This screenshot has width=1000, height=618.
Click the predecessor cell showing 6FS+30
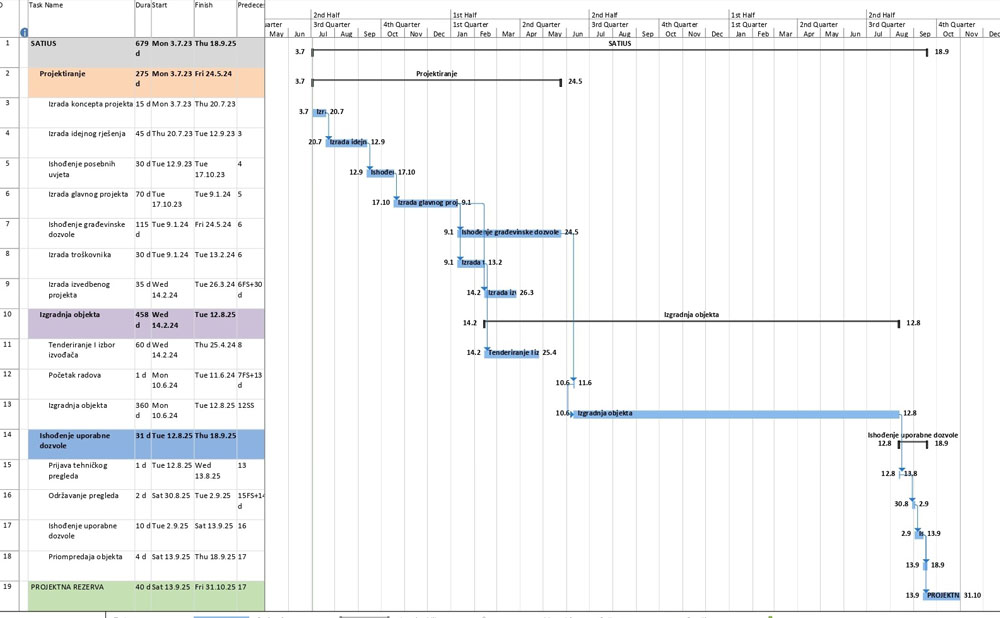[250, 285]
